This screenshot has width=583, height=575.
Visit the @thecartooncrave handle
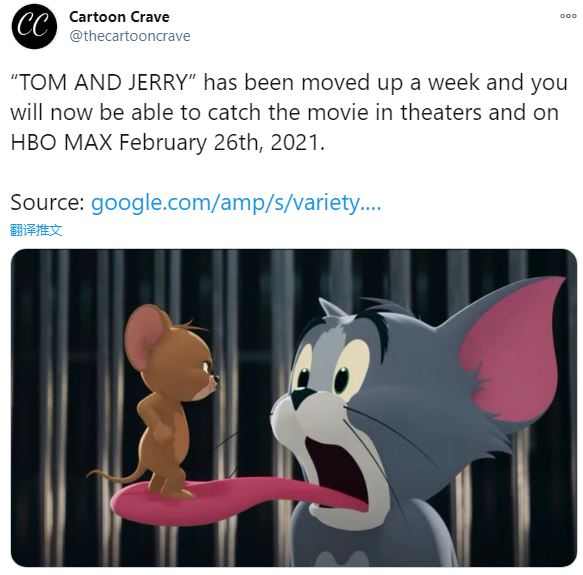[x=130, y=36]
